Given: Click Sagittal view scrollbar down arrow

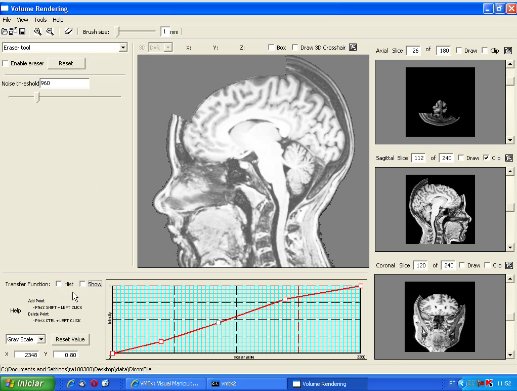Looking at the screenshot, I should [510, 247].
